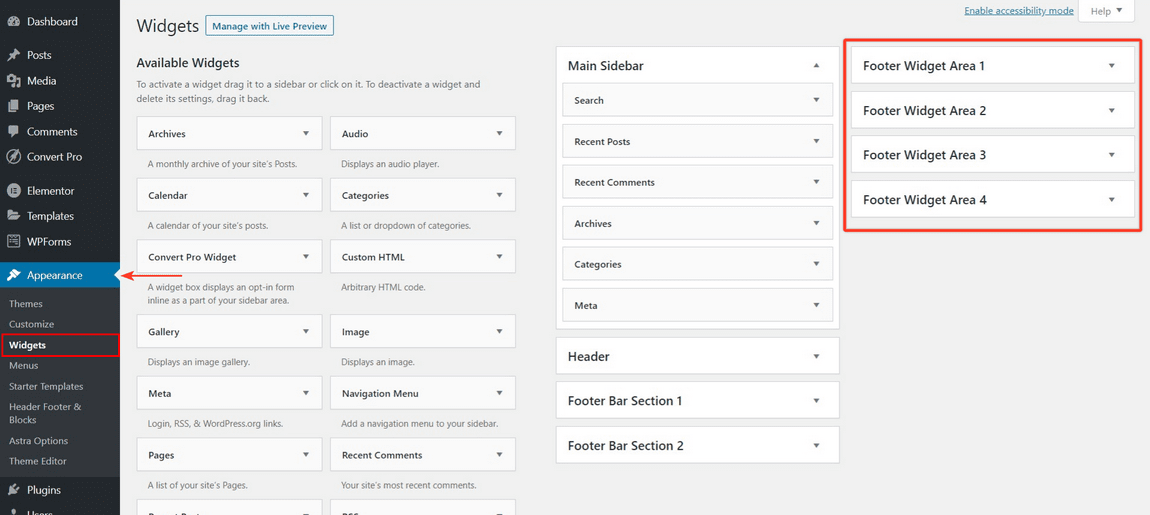Image resolution: width=1150 pixels, height=515 pixels.
Task: Expand the Custom HTML widget arrow
Action: [499, 258]
